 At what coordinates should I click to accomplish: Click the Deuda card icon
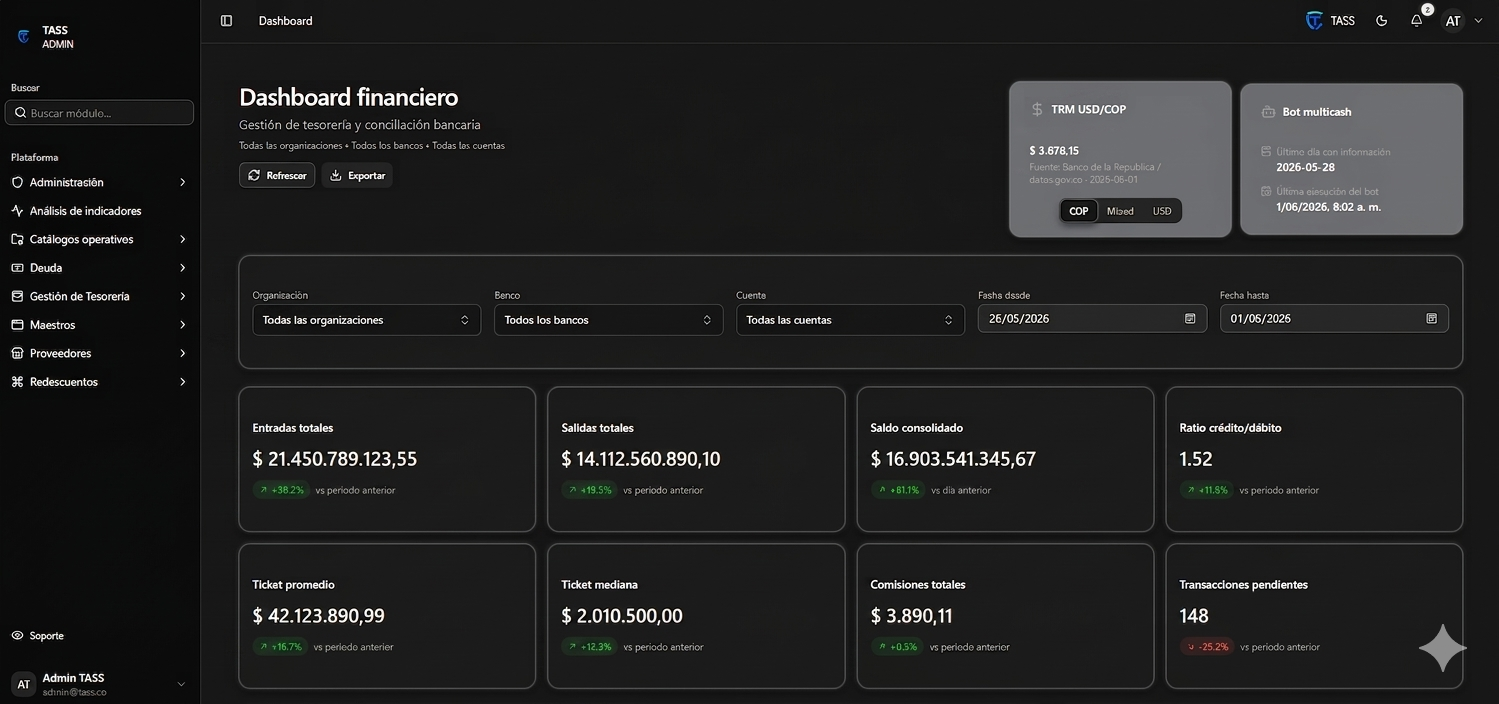[17, 268]
